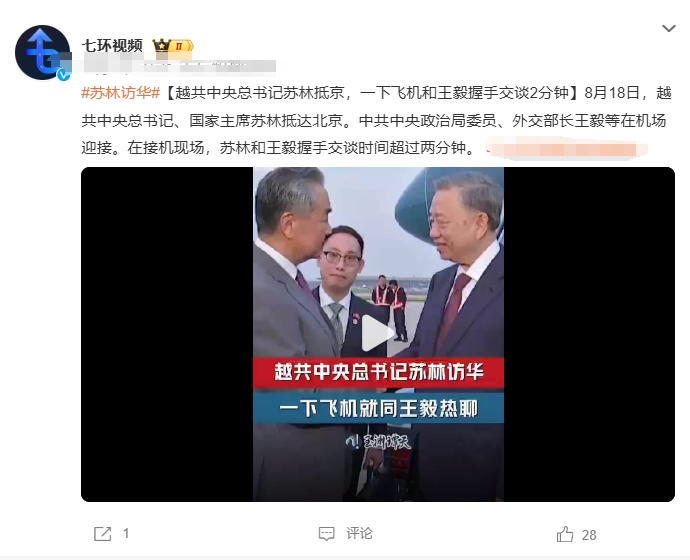This screenshot has width=690, height=560.
Task: Click the share/repost icon
Action: (x=103, y=534)
